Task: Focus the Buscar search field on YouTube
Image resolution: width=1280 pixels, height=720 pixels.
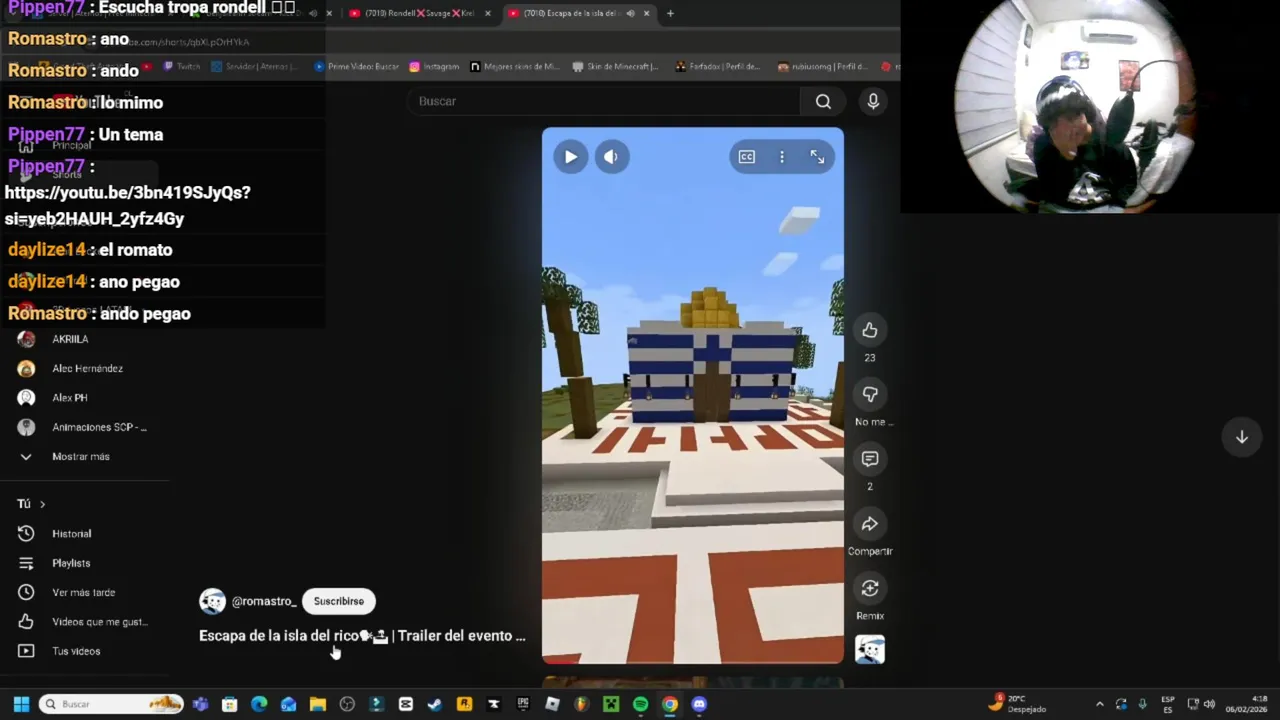Action: point(605,101)
